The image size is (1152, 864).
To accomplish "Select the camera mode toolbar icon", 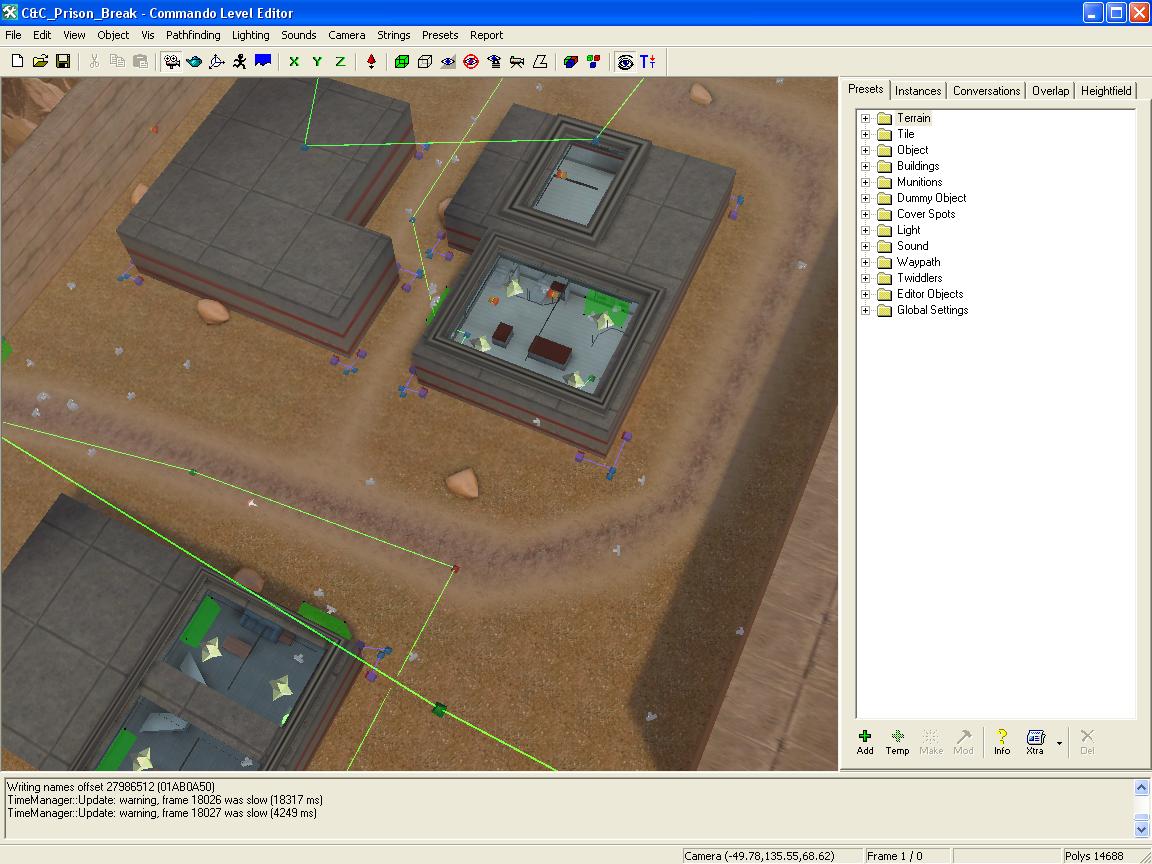I will [172, 61].
